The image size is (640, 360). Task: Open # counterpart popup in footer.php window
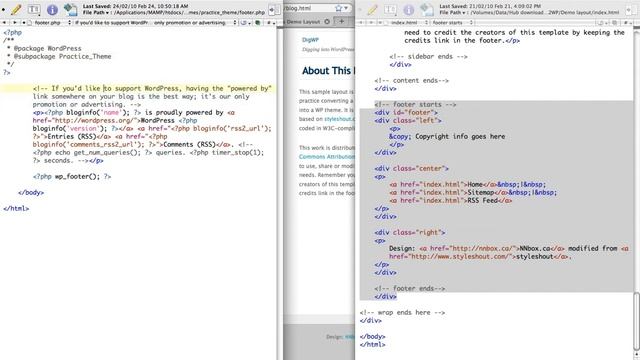270,23
